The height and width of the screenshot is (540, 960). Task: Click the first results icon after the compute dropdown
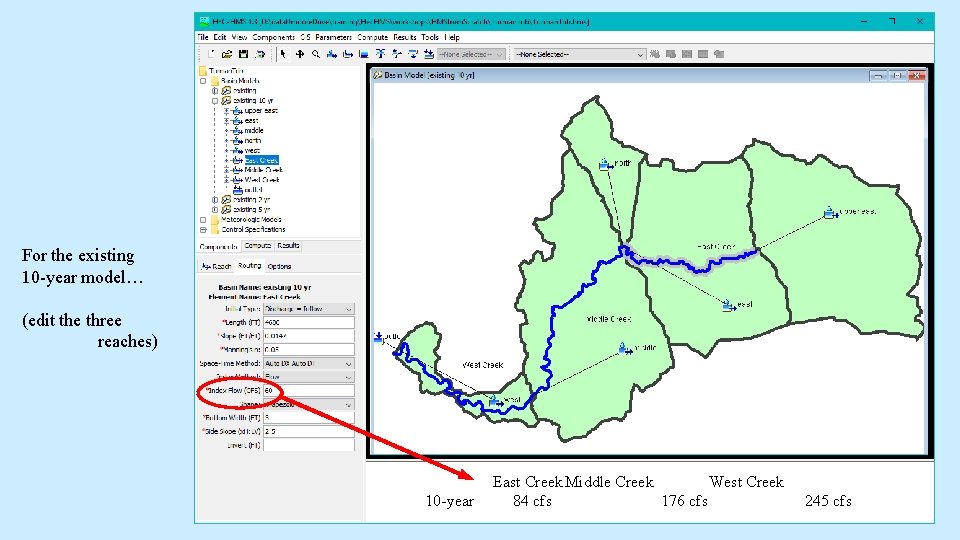pos(655,54)
